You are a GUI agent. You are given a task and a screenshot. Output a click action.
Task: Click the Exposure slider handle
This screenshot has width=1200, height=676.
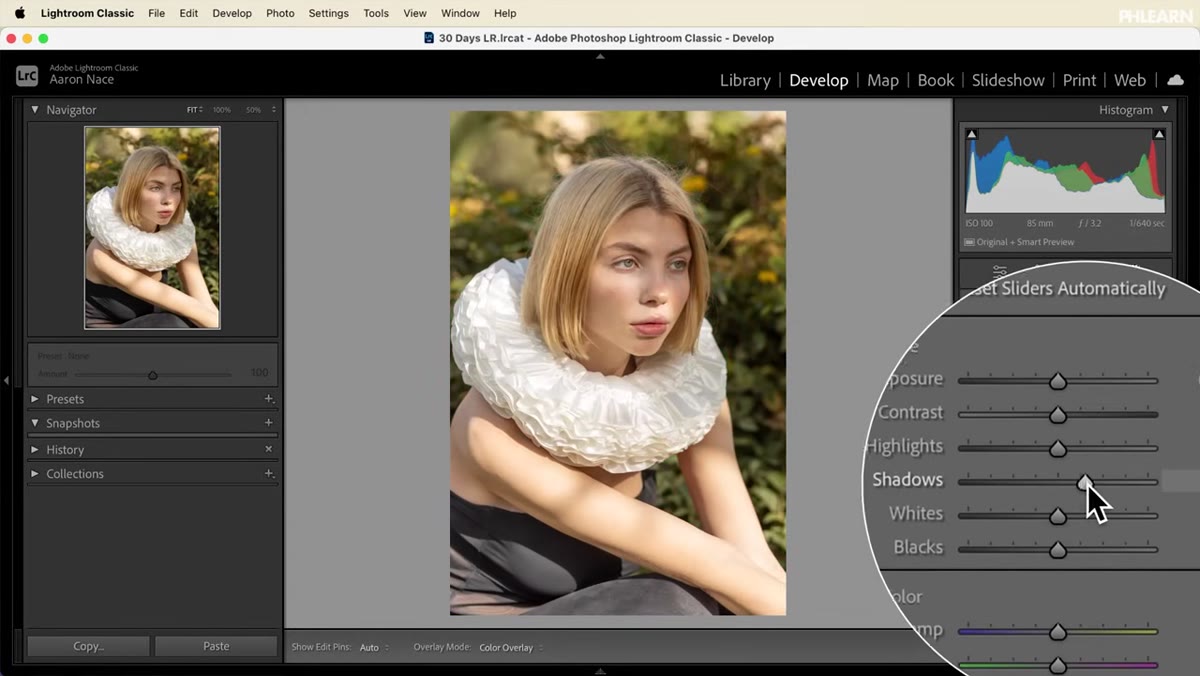coord(1057,381)
